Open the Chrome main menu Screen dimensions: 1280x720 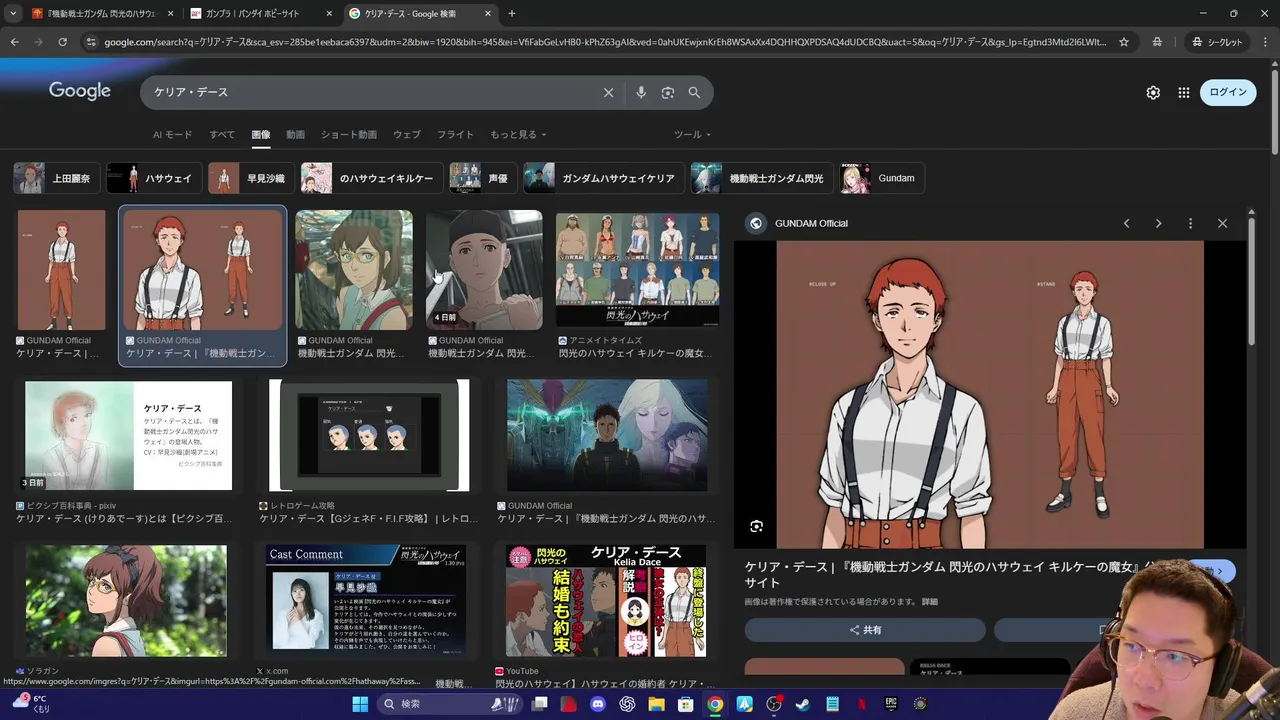click(1265, 42)
